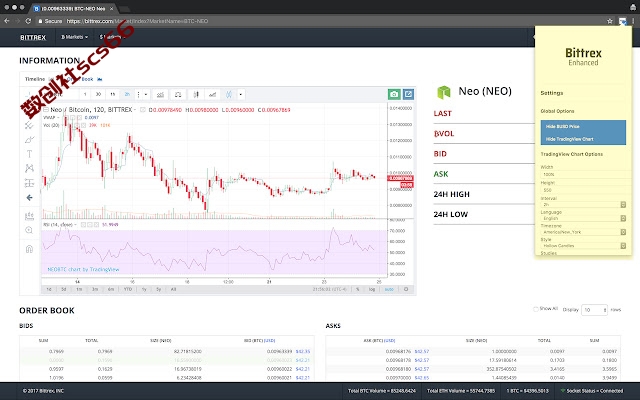This screenshot has width=640, height=400.
Task: Click the Bittrex Enhanced extension icon
Action: point(622,21)
